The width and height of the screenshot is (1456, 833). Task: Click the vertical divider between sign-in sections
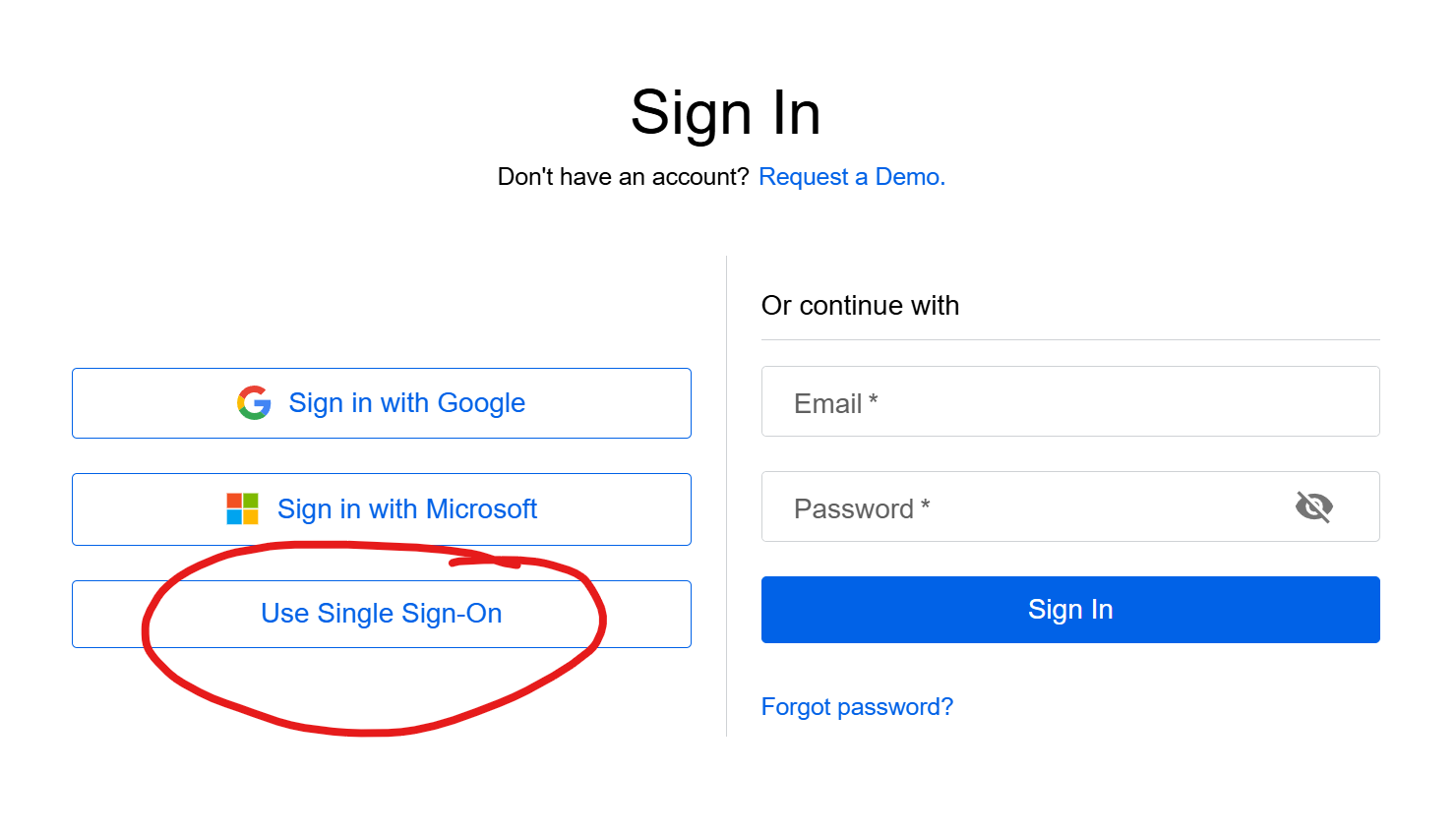pos(726,496)
